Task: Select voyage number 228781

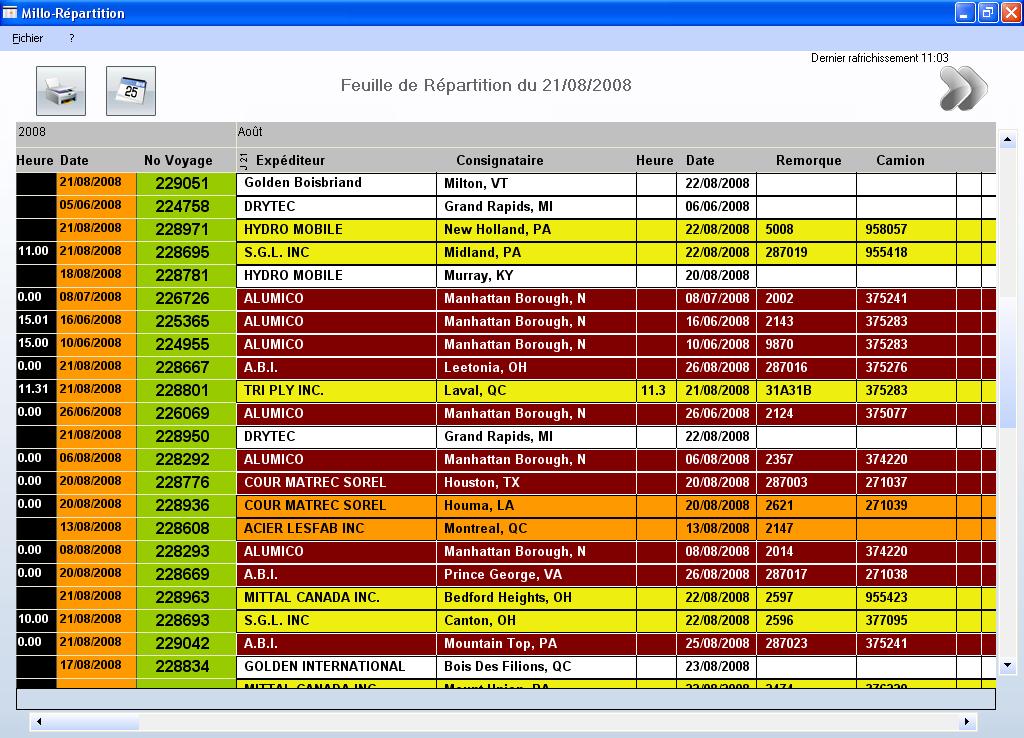Action: pos(185,275)
